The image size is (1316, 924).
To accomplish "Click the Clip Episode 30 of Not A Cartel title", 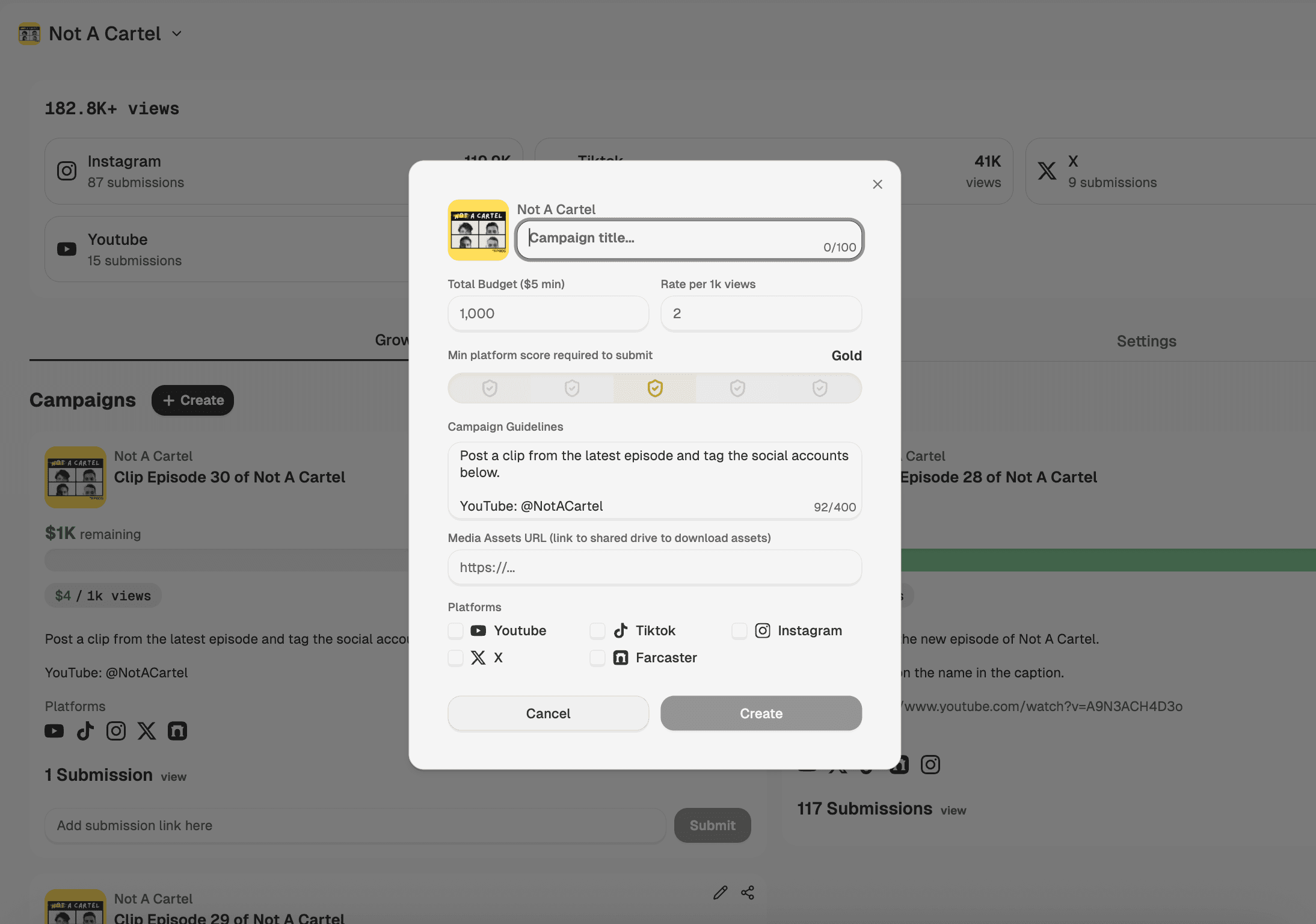I will 230,477.
